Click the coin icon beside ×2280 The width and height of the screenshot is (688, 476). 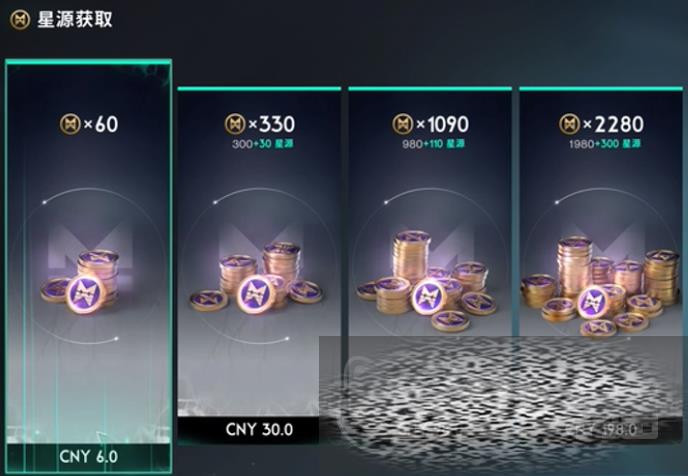point(570,124)
